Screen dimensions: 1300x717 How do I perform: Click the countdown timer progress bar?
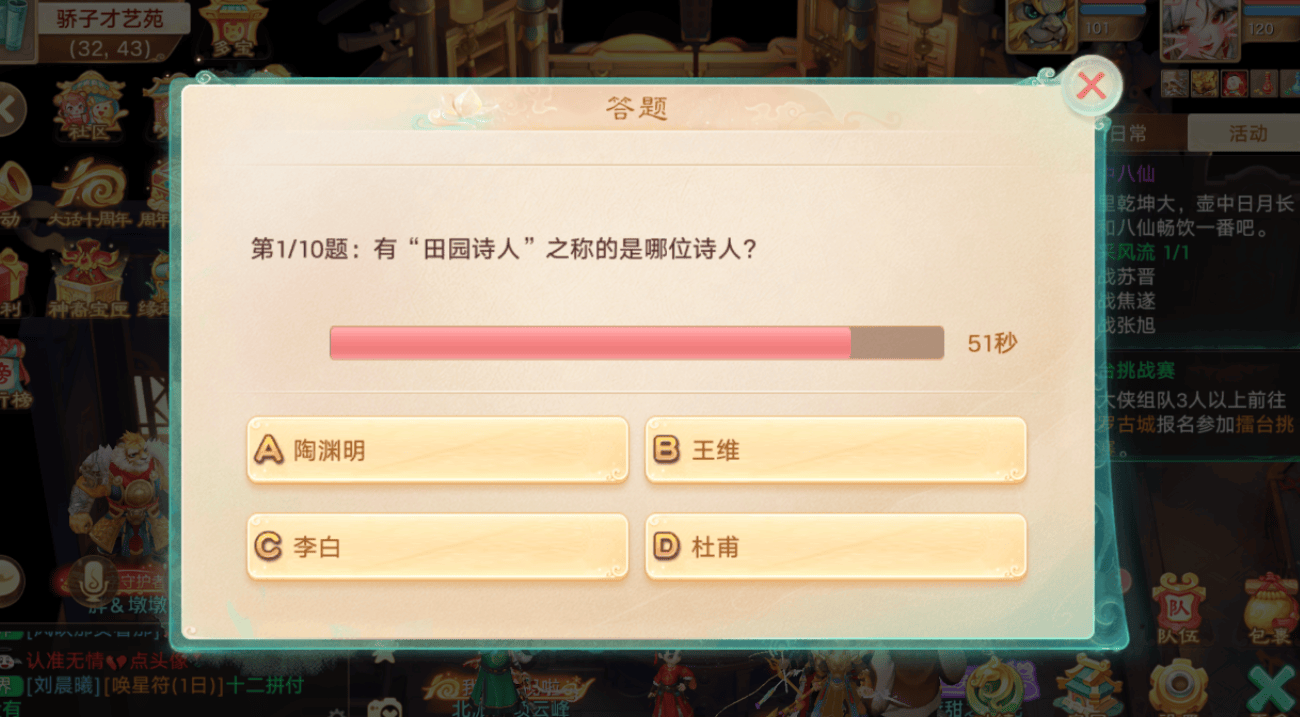pos(636,342)
